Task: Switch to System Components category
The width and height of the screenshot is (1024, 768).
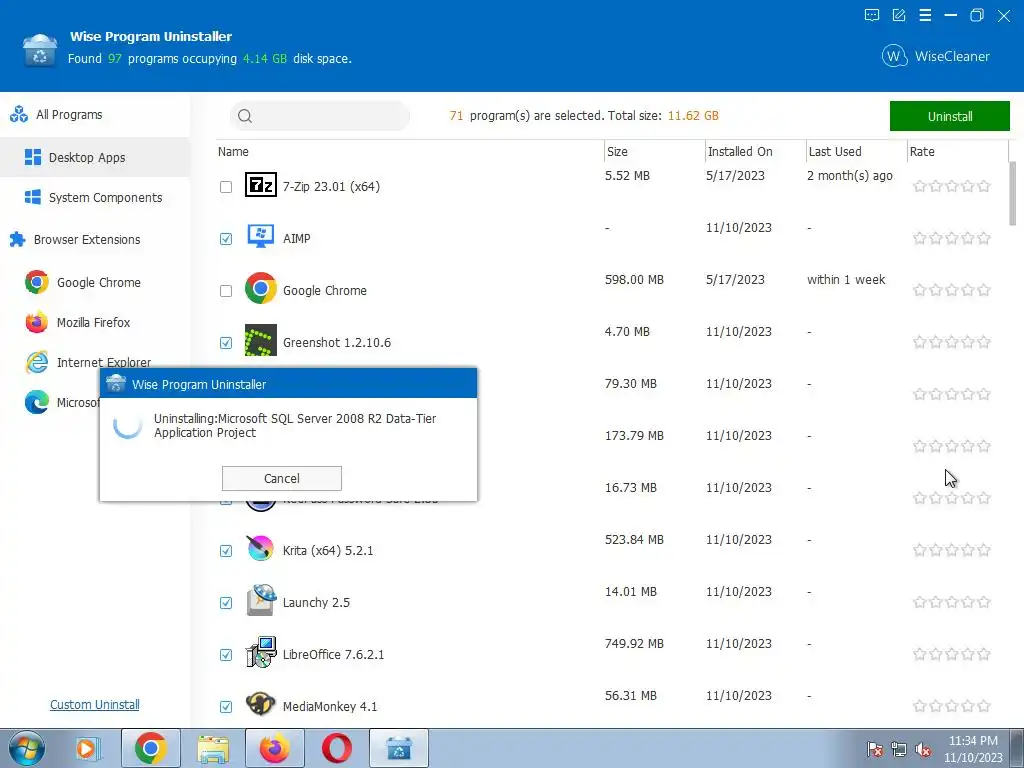Action: tap(95, 197)
